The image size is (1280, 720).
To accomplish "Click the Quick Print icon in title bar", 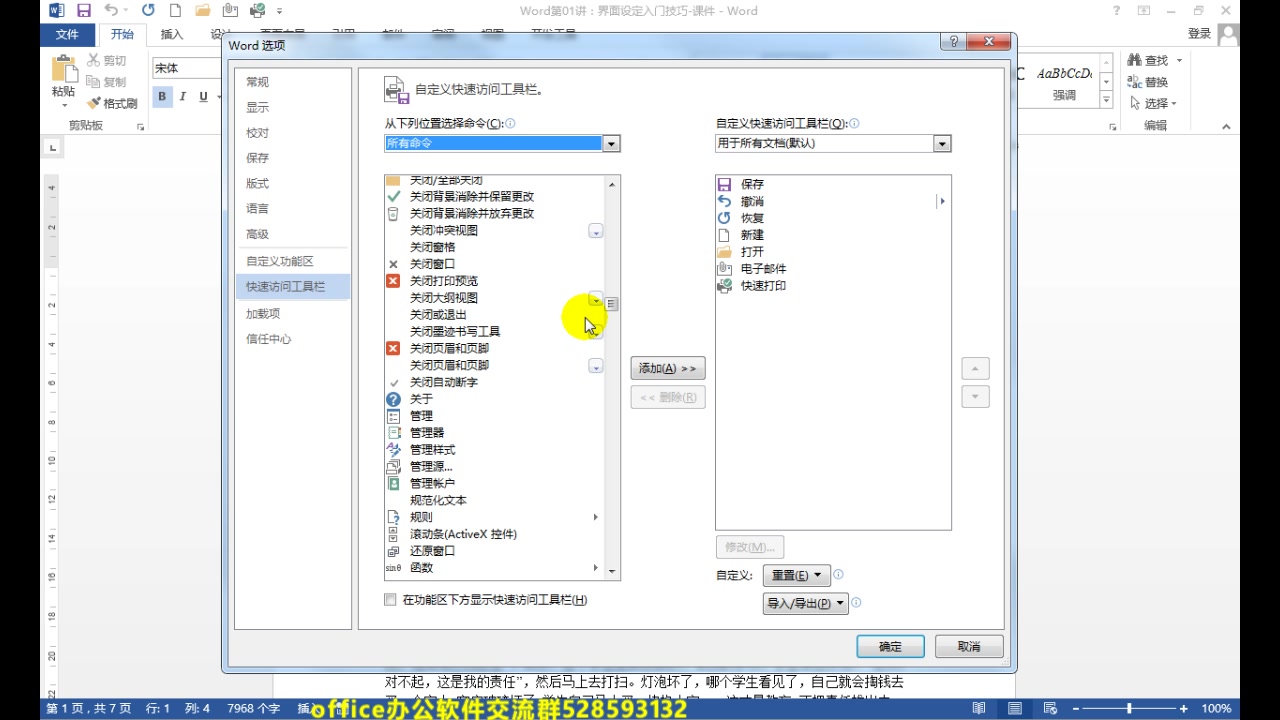I will [x=258, y=11].
